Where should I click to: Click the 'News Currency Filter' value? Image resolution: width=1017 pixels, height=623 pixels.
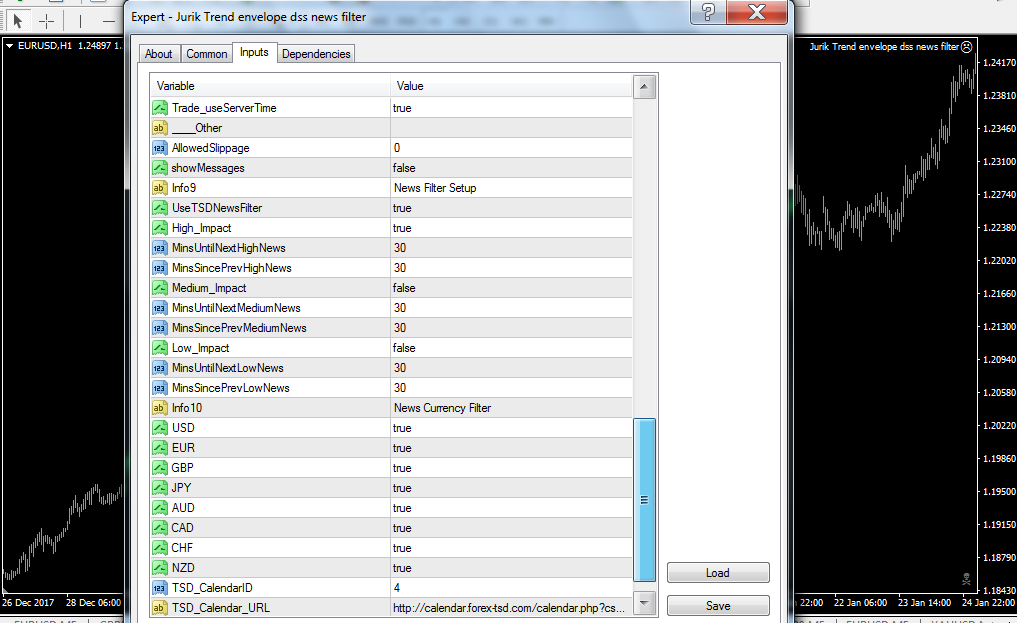(x=442, y=408)
